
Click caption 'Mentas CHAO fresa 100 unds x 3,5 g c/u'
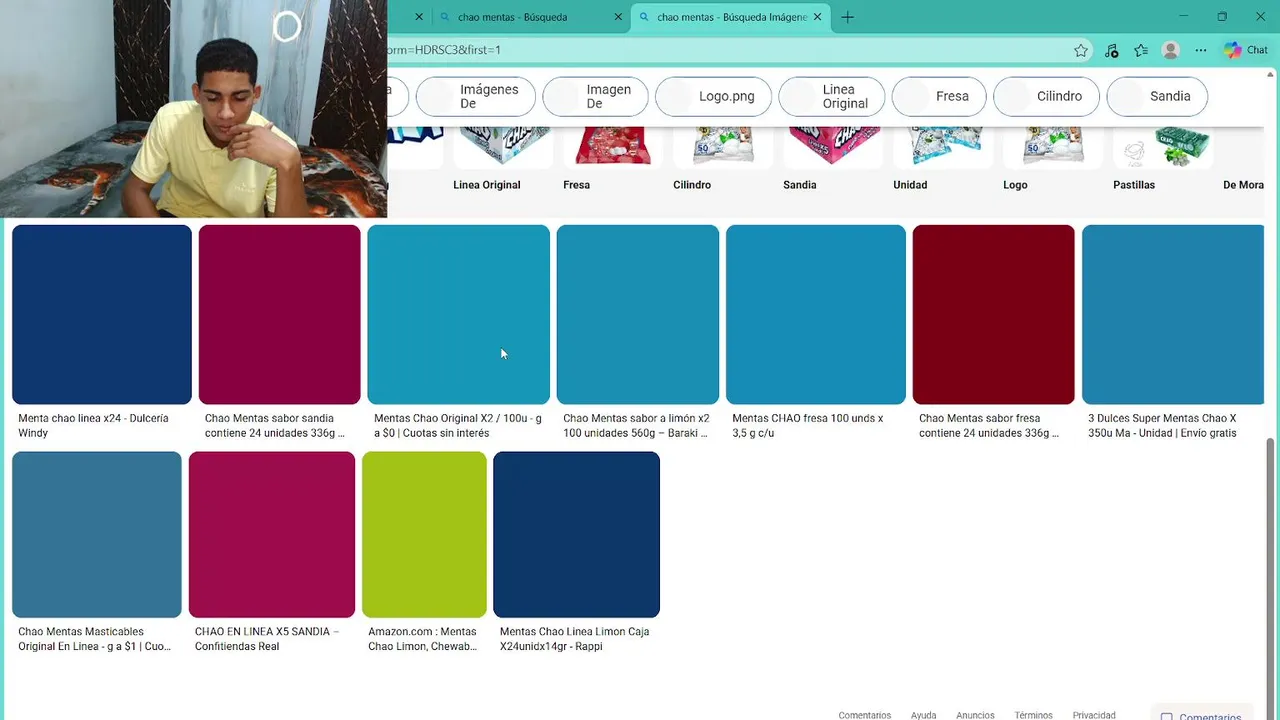[x=808, y=426]
